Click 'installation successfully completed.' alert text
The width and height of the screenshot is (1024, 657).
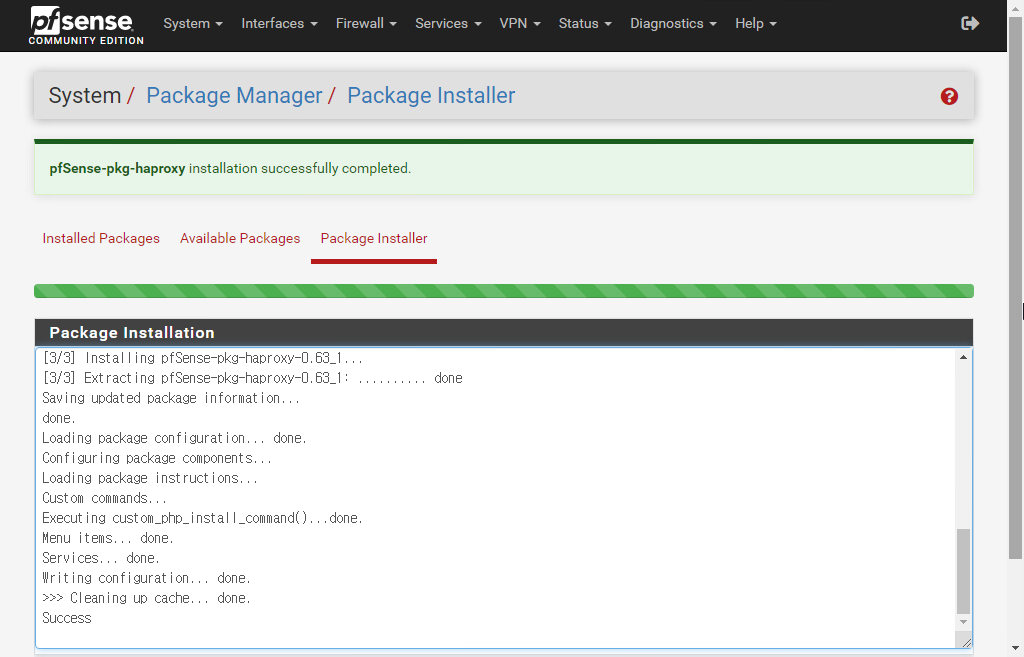(x=300, y=168)
